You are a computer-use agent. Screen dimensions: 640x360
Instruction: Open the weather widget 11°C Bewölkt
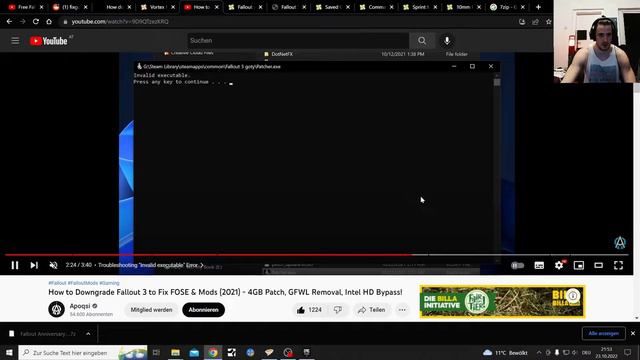tap(506, 353)
